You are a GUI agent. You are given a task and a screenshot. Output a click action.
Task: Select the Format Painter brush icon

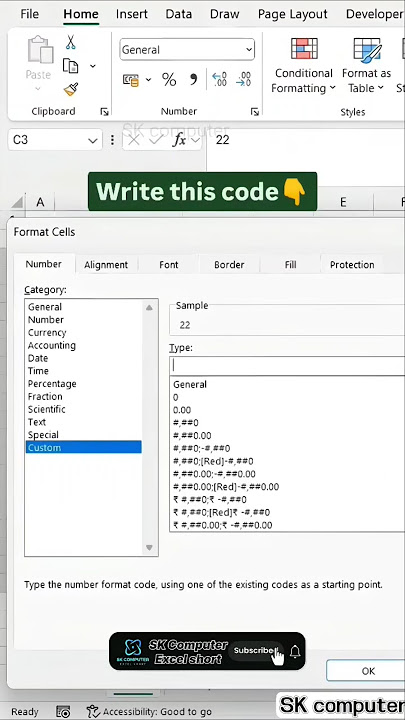71,89
